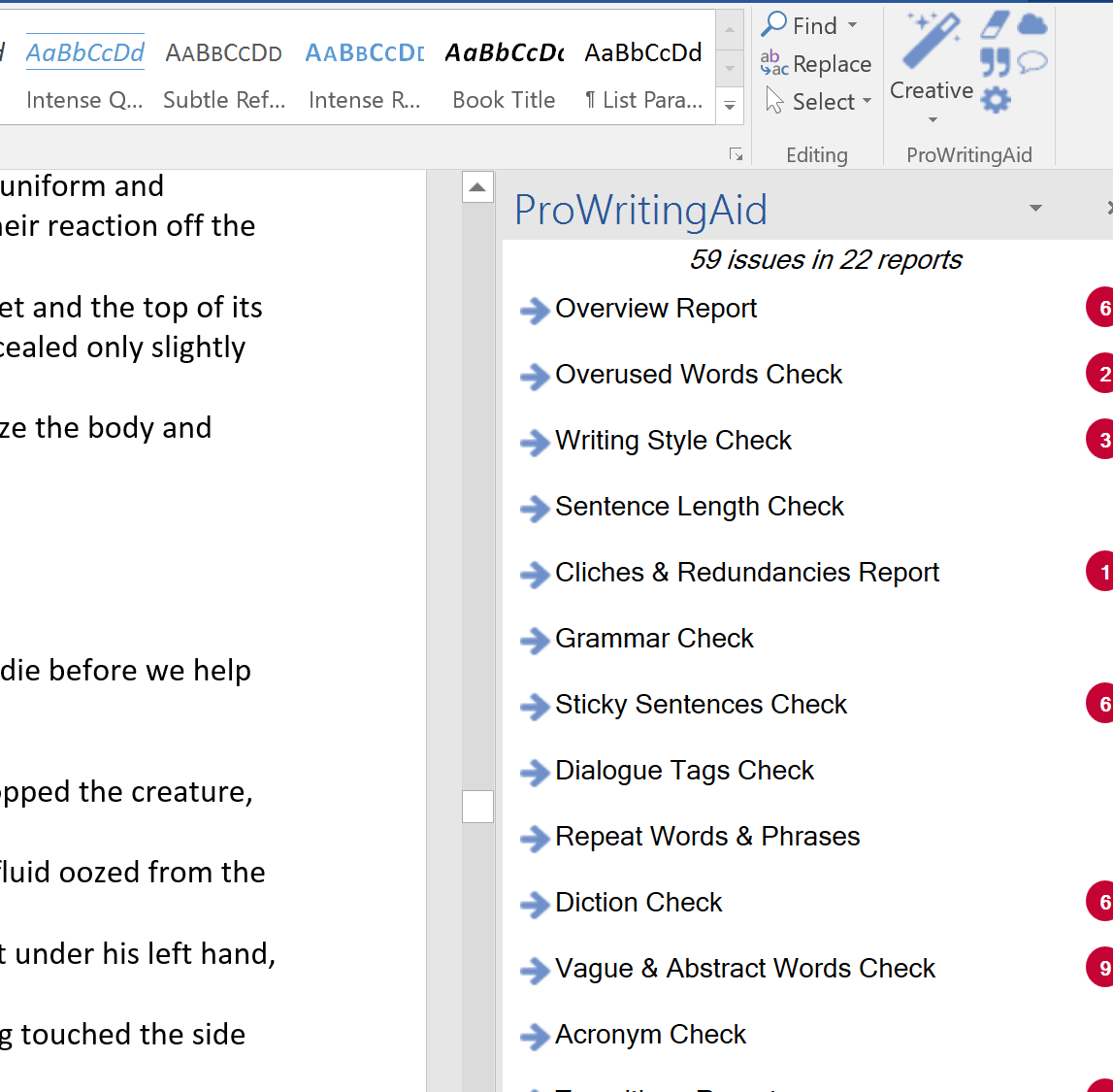
Task: Open the Overused Words Check
Action: pyautogui.click(x=699, y=374)
